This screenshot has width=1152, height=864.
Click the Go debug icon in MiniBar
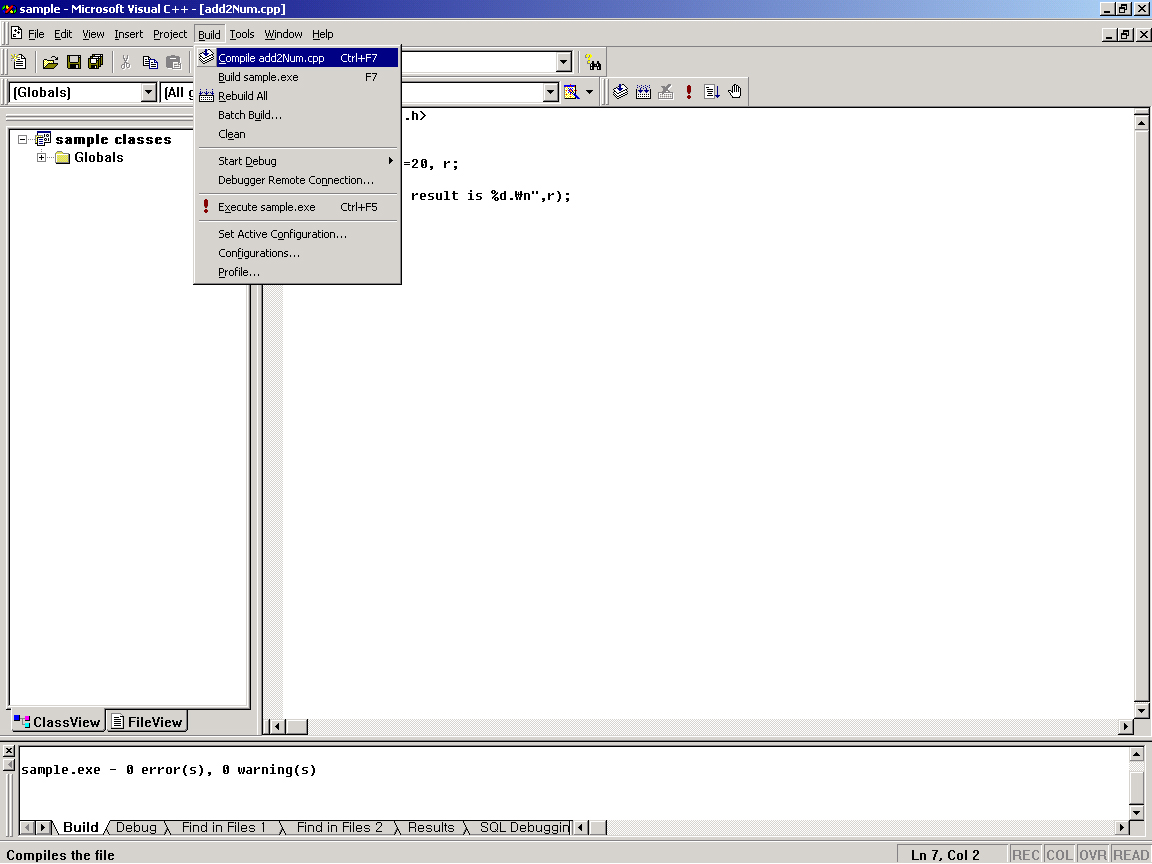click(x=711, y=92)
